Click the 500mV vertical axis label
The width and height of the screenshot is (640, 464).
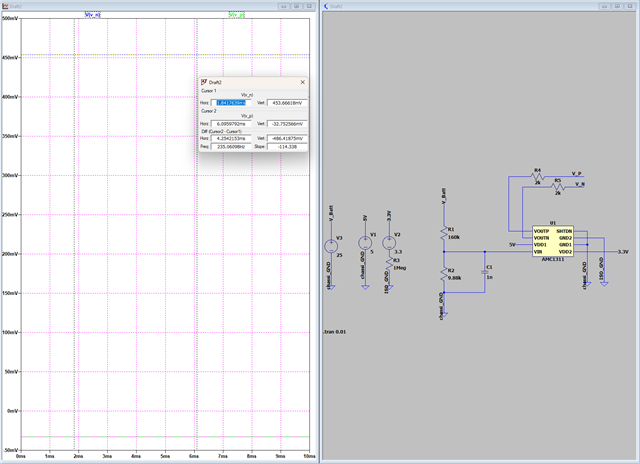(10, 18)
